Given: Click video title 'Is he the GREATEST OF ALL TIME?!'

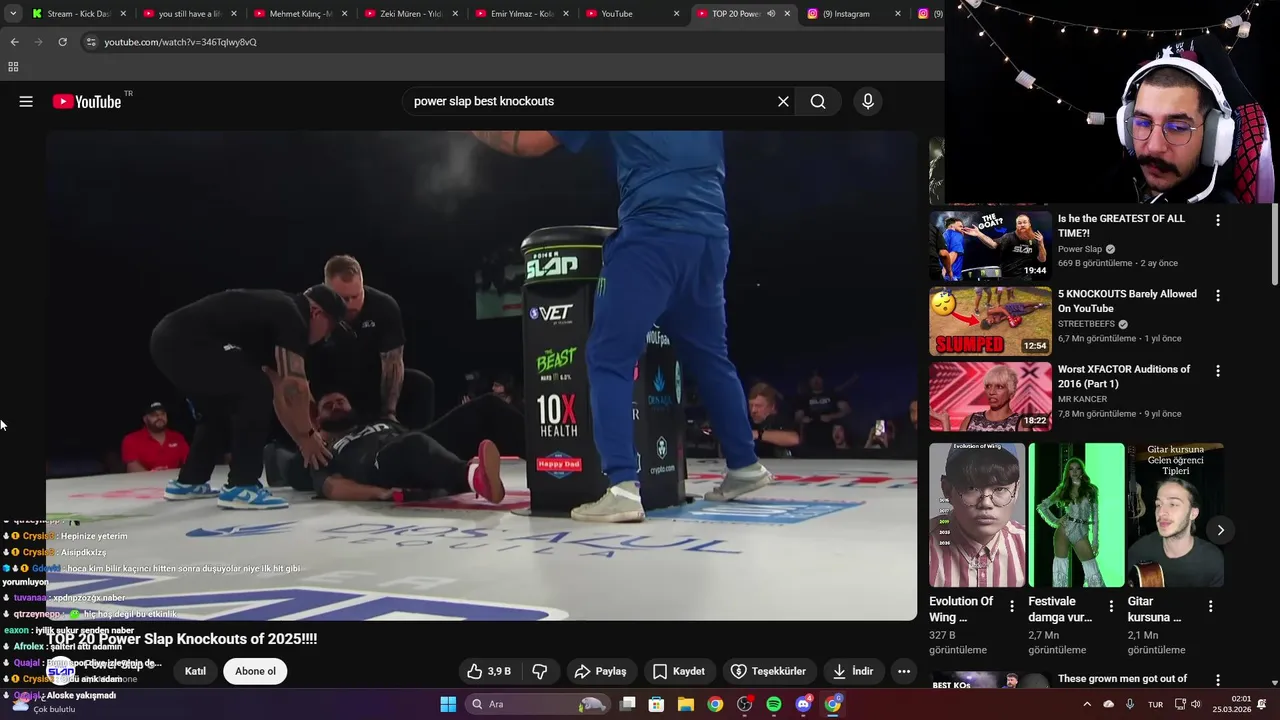Looking at the screenshot, I should 1121,226.
